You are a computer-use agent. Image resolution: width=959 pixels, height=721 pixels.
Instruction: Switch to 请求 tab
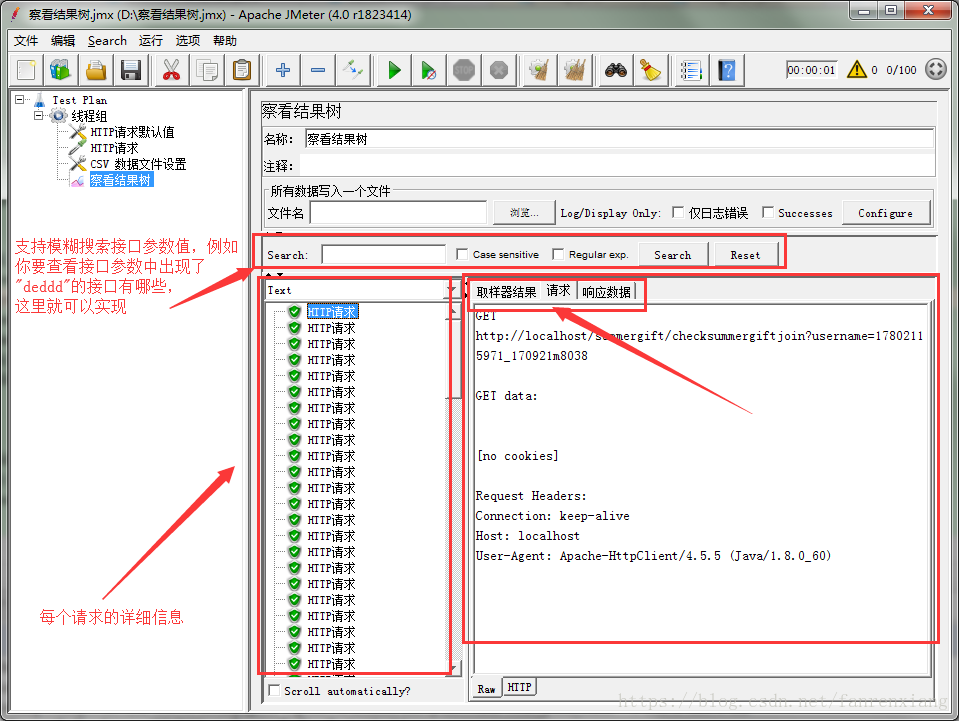(558, 290)
